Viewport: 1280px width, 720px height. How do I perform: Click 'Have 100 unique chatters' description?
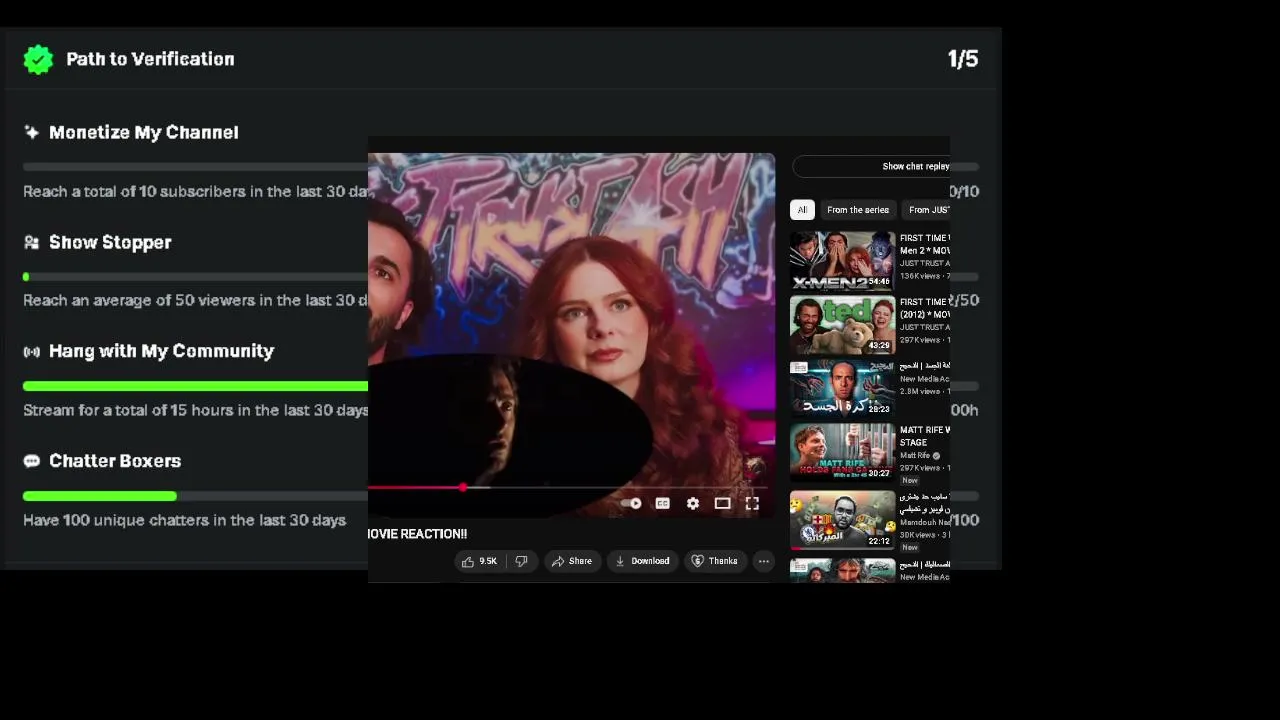(x=184, y=520)
